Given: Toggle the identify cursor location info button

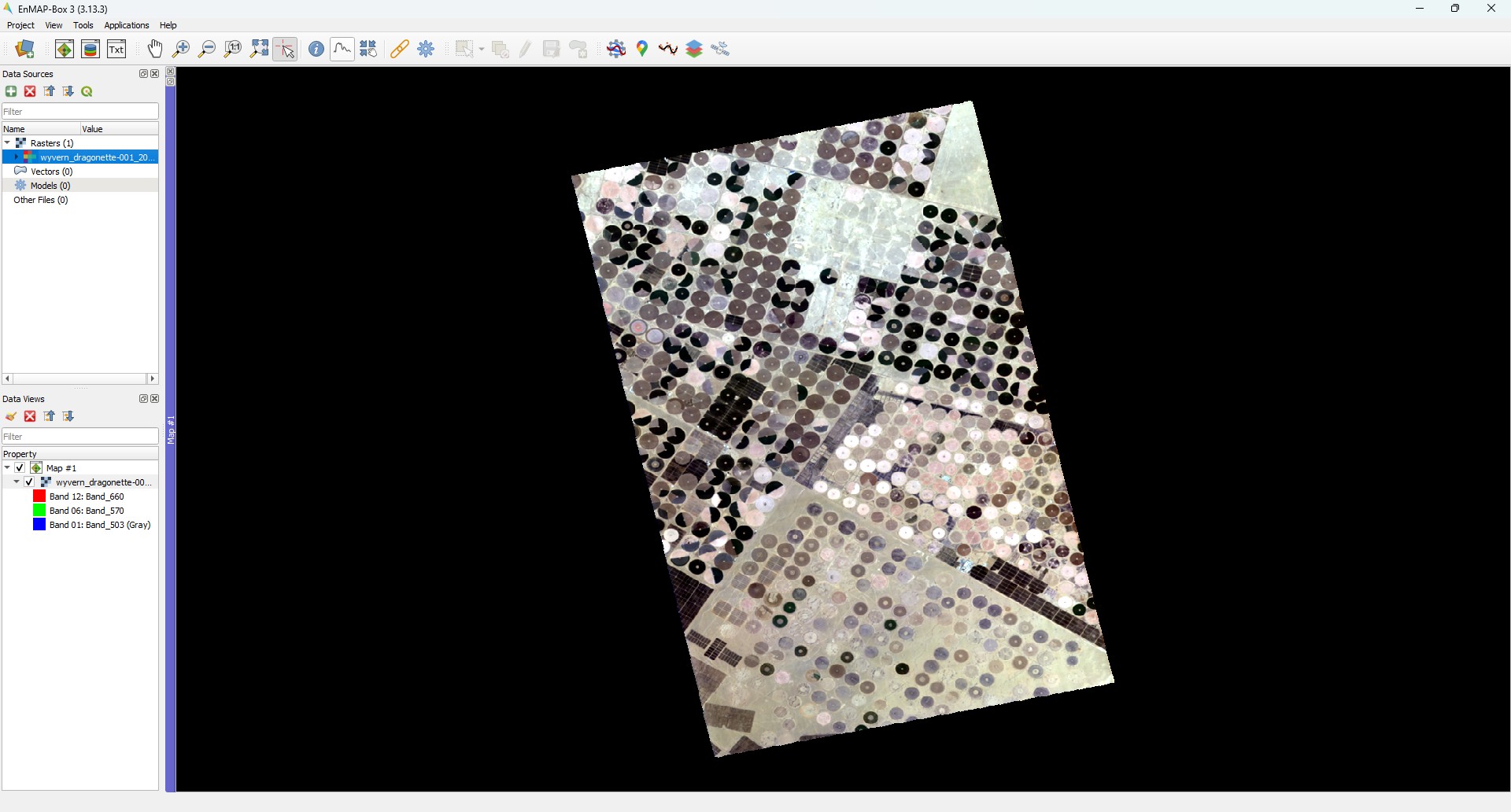Looking at the screenshot, I should 316,49.
